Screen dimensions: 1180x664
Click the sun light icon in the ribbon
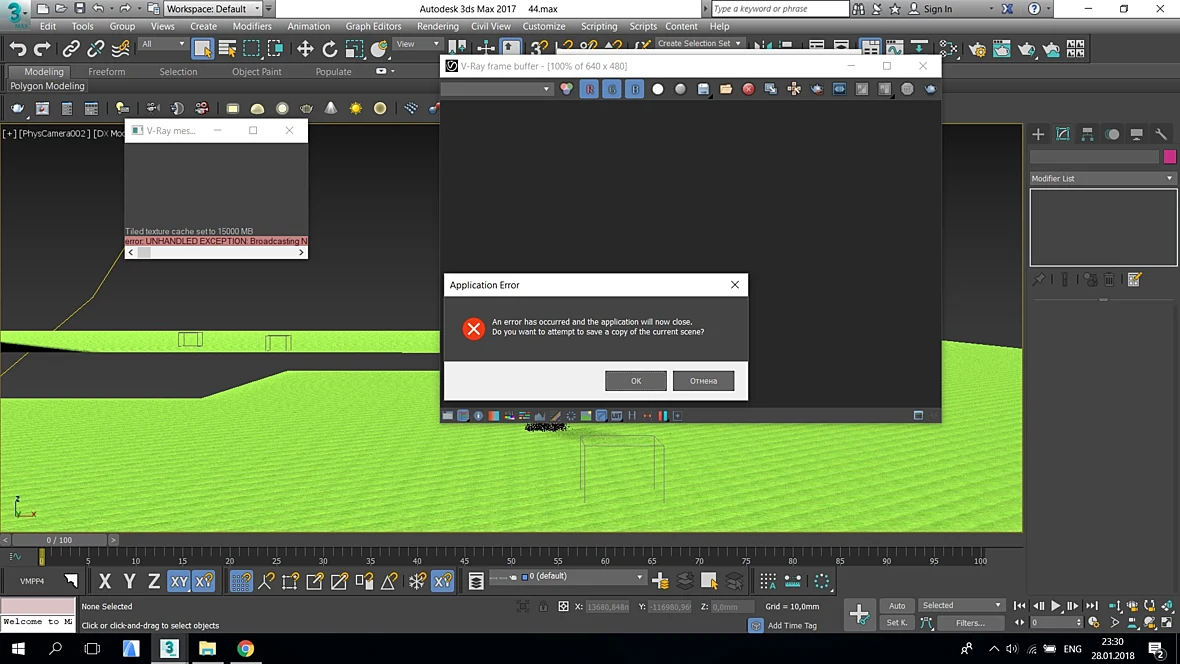coord(355,108)
